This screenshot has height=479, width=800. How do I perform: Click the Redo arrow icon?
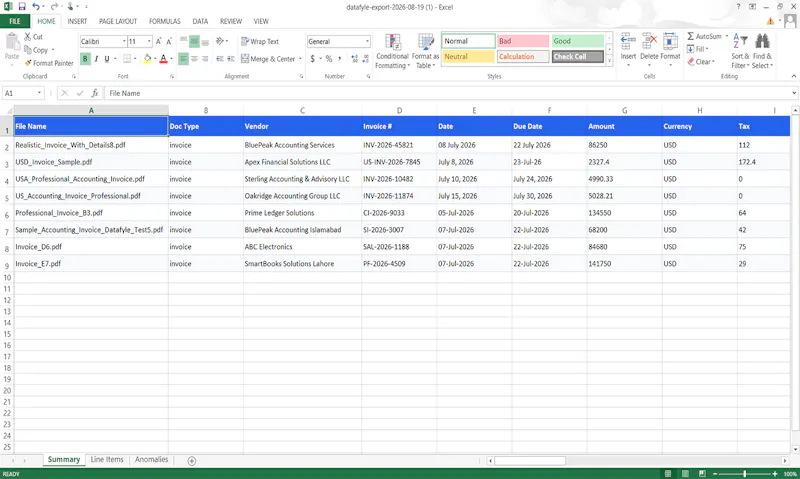[x=54, y=7]
